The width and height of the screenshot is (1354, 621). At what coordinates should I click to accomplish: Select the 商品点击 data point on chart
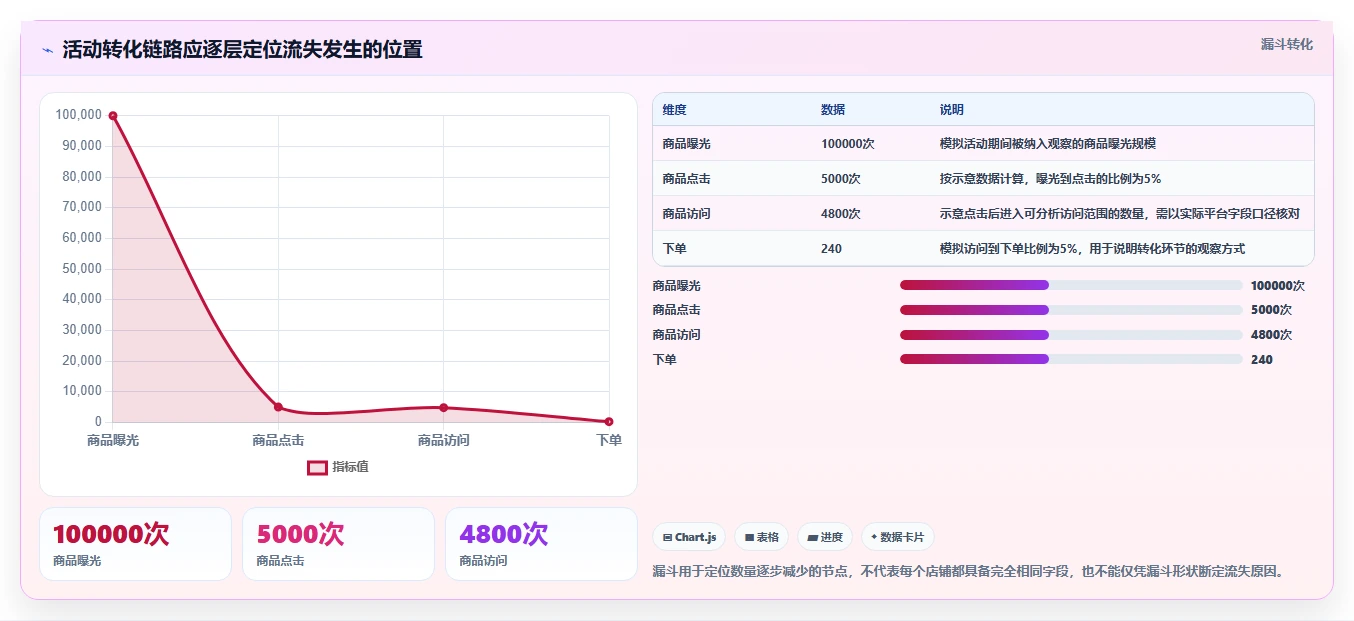[278, 407]
